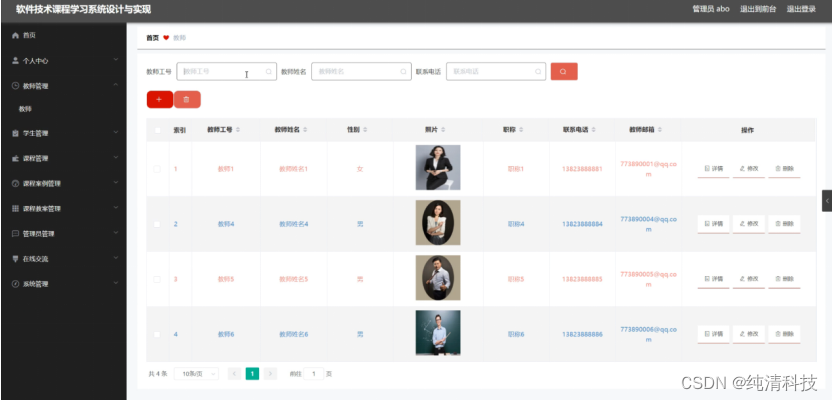The image size is (833, 401).
Task: Check the row checkbox for 教师5
Action: [157, 279]
